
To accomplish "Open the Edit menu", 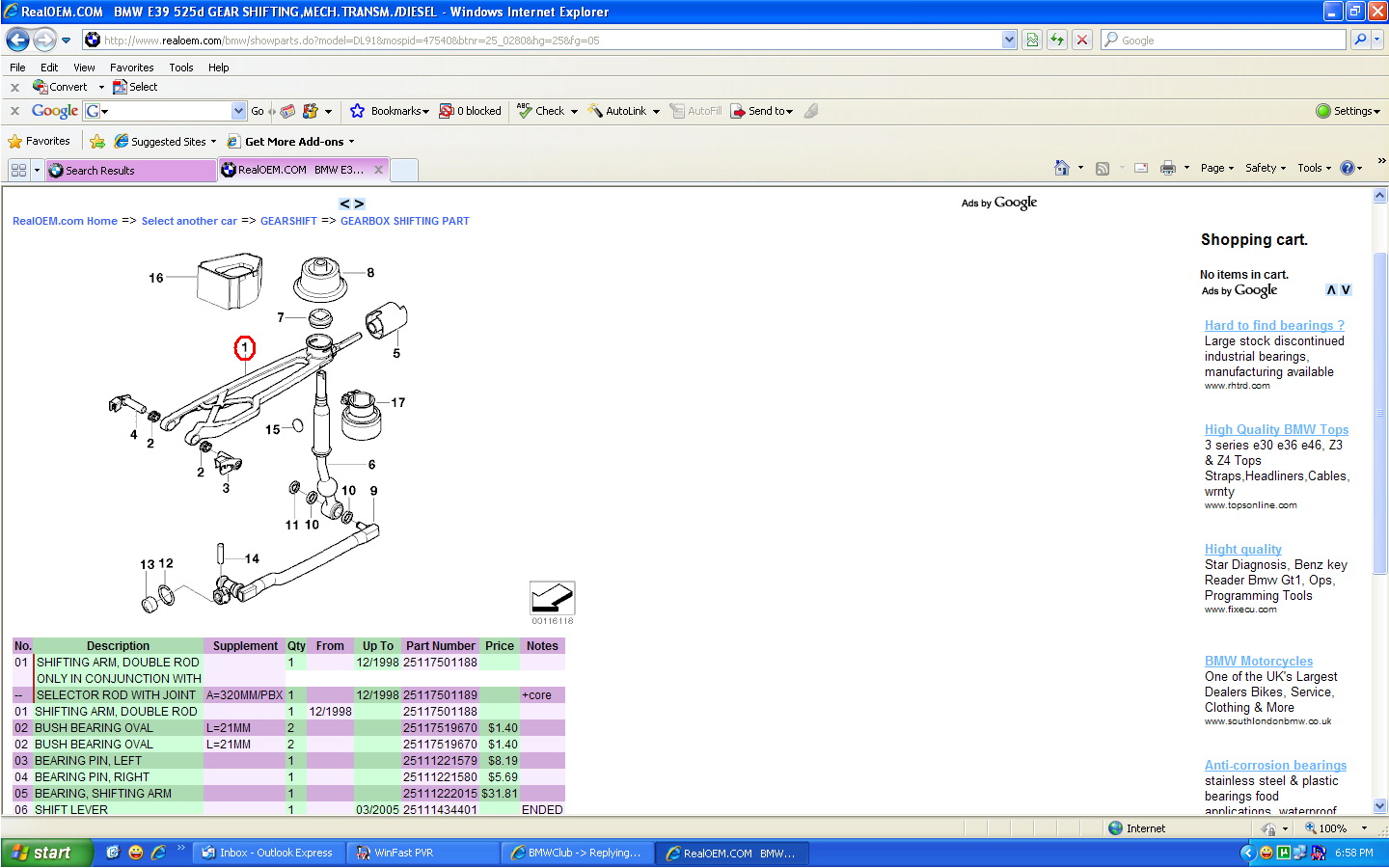I will coord(49,68).
